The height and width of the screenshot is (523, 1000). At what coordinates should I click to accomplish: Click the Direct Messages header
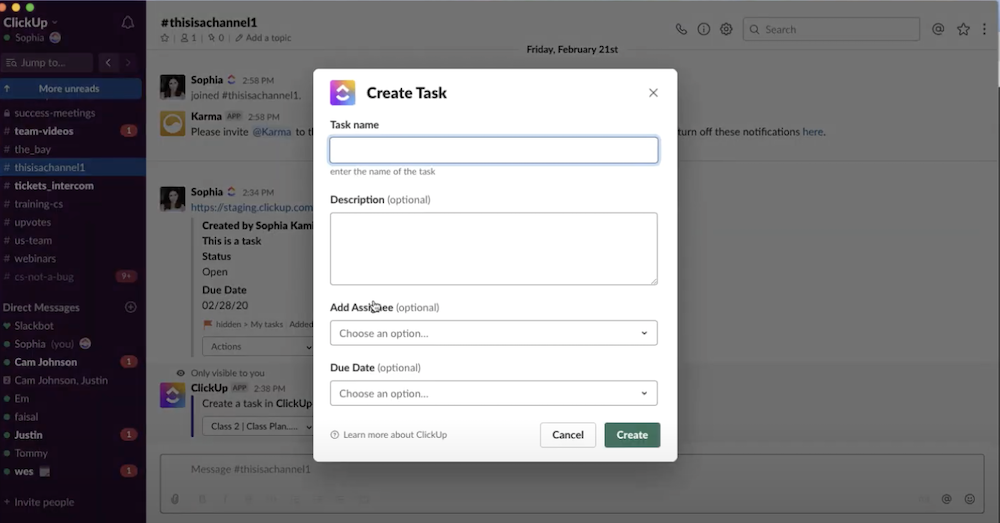click(x=41, y=307)
